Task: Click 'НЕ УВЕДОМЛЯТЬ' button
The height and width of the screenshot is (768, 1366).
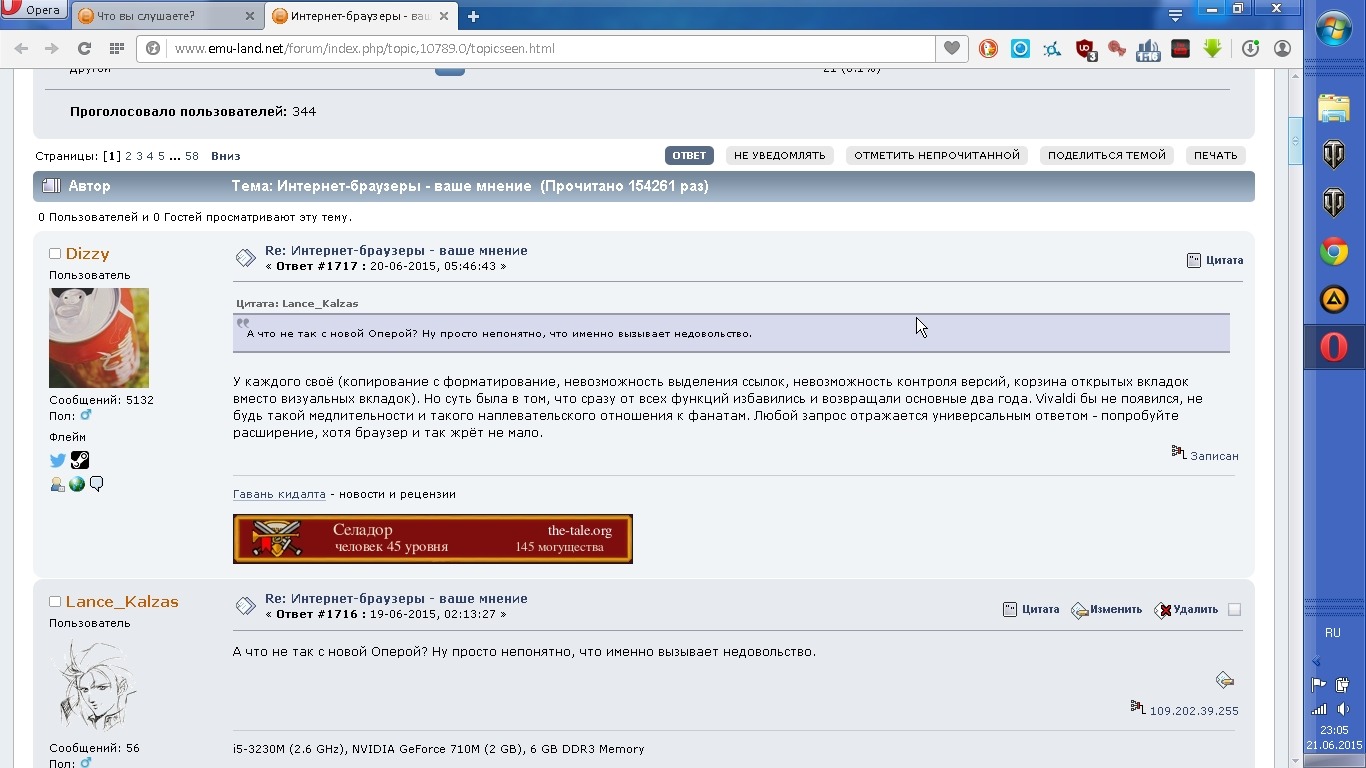Action: coord(779,155)
